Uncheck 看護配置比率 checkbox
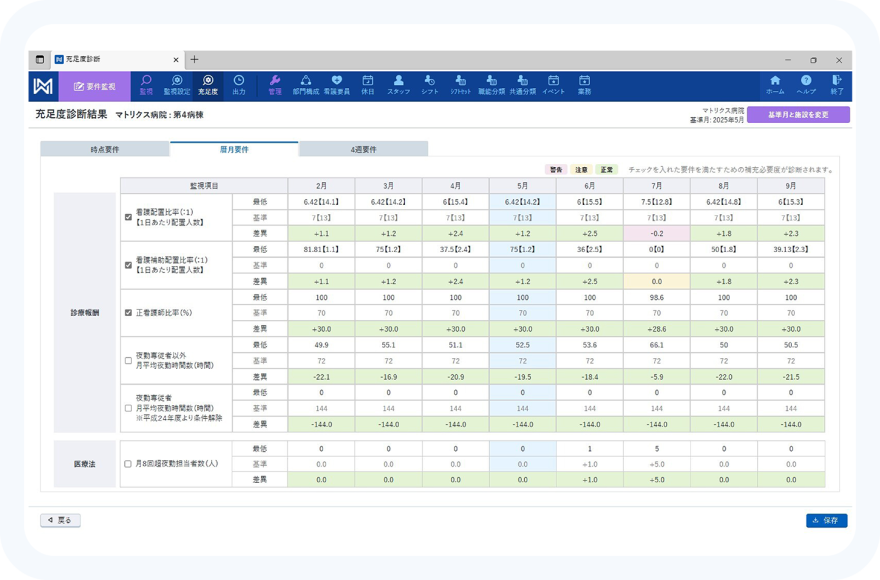The height and width of the screenshot is (580, 880). point(128,217)
